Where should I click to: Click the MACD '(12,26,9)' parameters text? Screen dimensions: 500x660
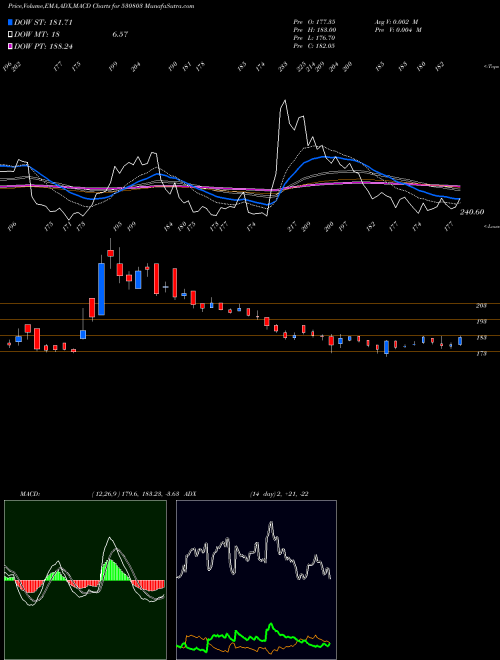[x=104, y=494]
